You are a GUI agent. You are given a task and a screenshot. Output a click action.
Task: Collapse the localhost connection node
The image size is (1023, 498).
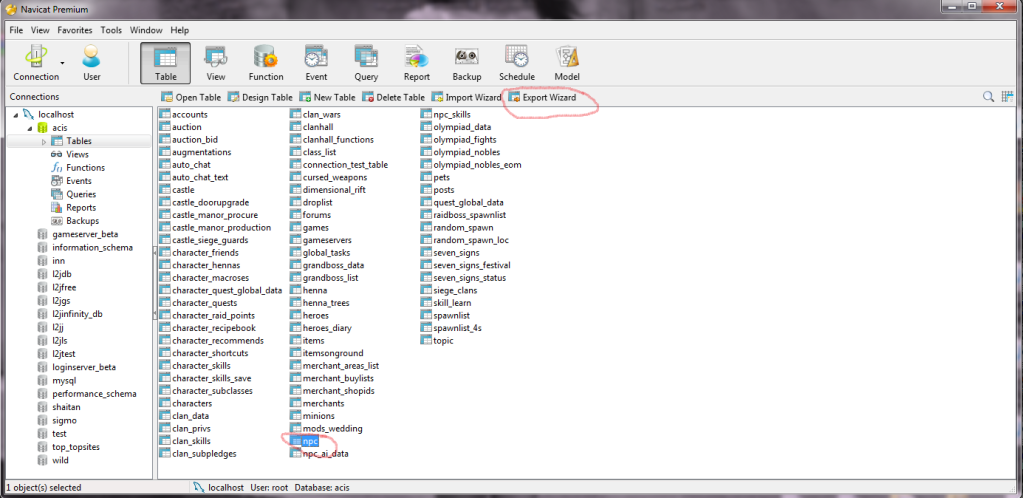15,115
